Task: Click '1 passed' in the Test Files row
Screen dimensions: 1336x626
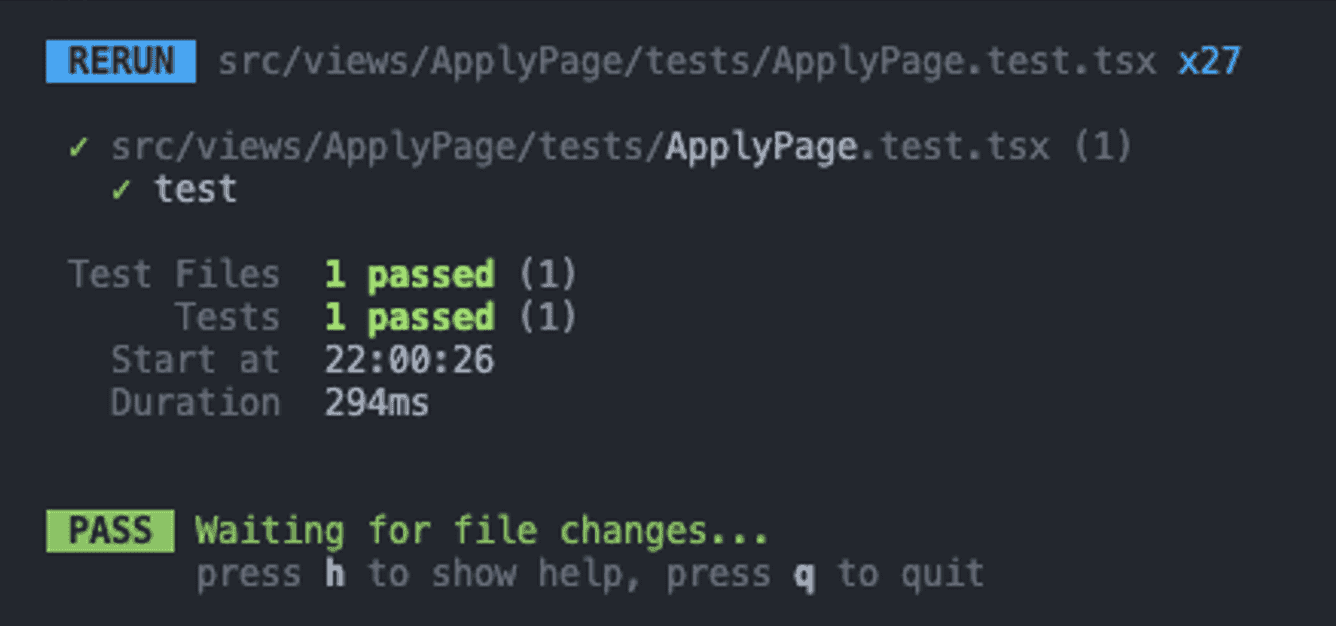Action: pos(409,274)
